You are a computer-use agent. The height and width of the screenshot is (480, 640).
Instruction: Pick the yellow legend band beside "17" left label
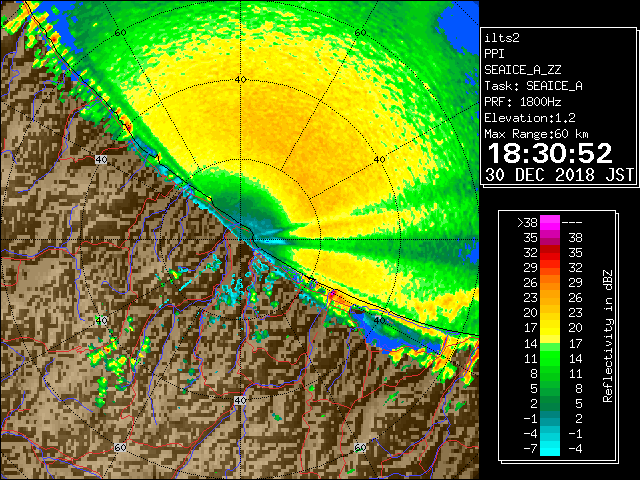click(550, 328)
